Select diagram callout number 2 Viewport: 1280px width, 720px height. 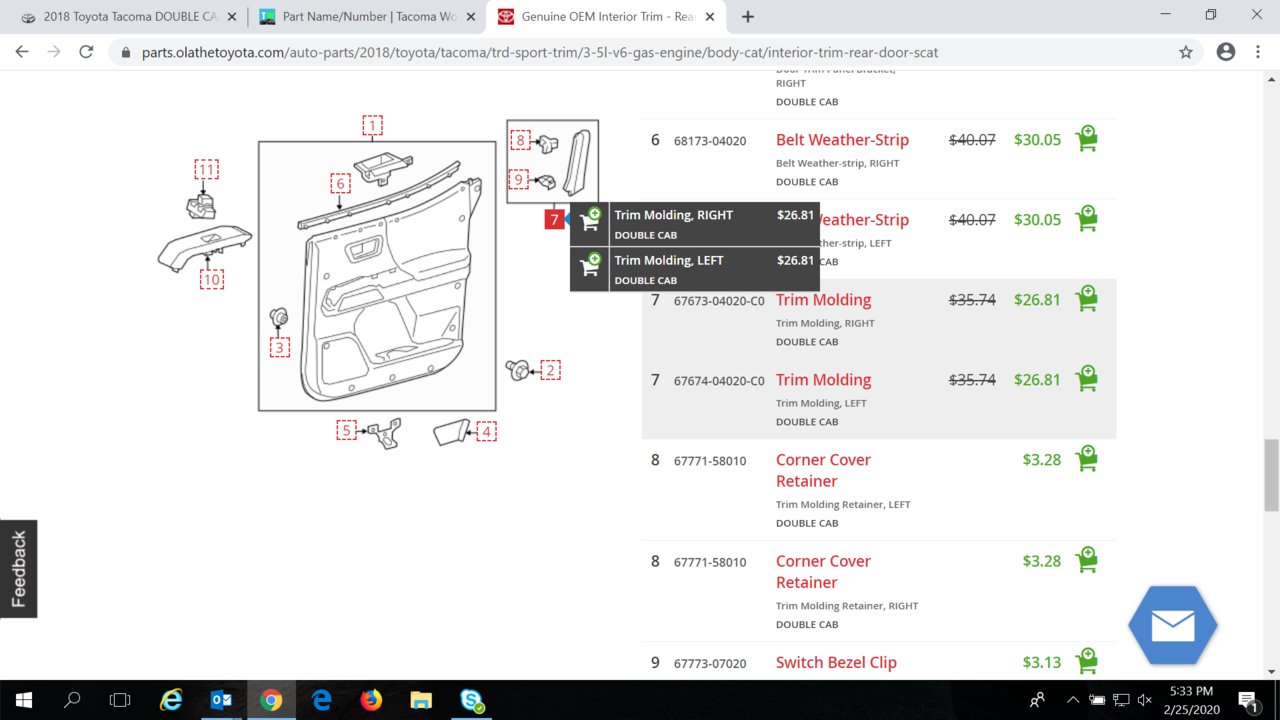[550, 370]
